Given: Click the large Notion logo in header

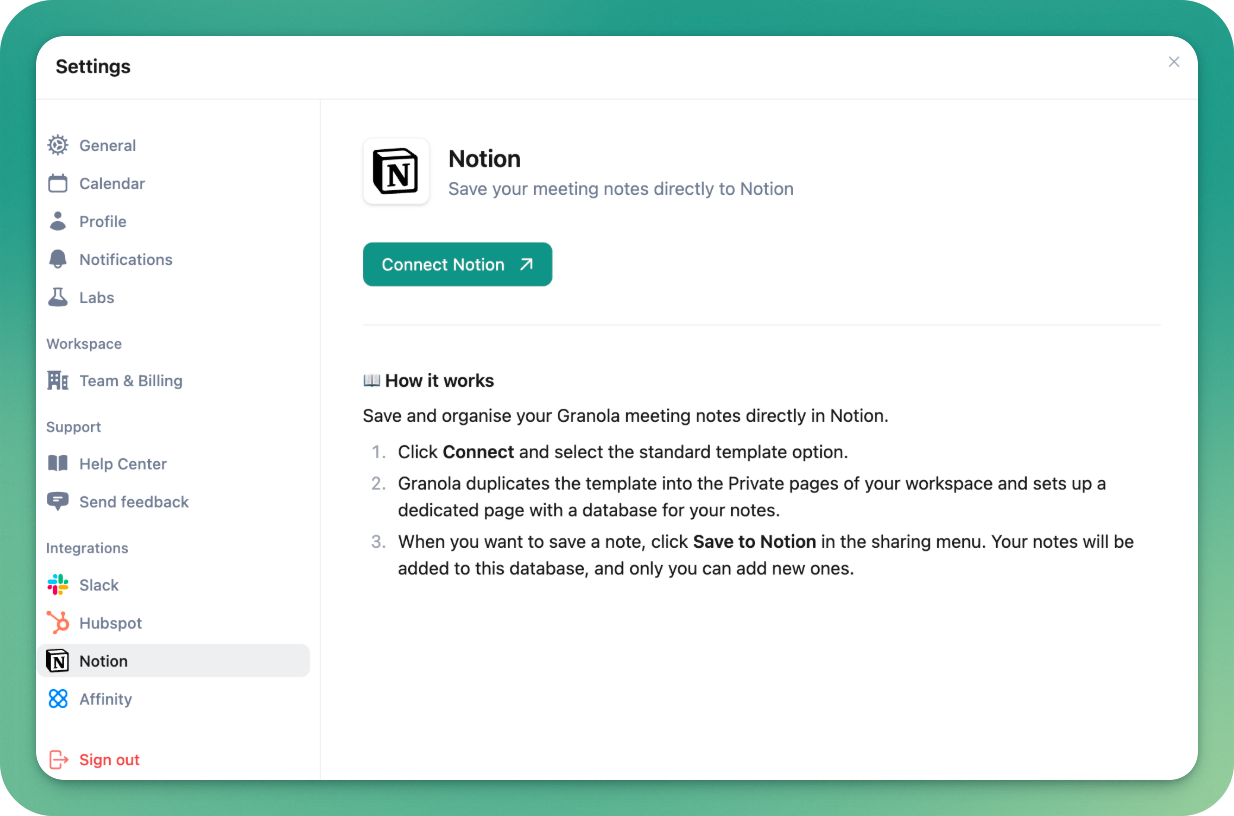Looking at the screenshot, I should (x=396, y=171).
